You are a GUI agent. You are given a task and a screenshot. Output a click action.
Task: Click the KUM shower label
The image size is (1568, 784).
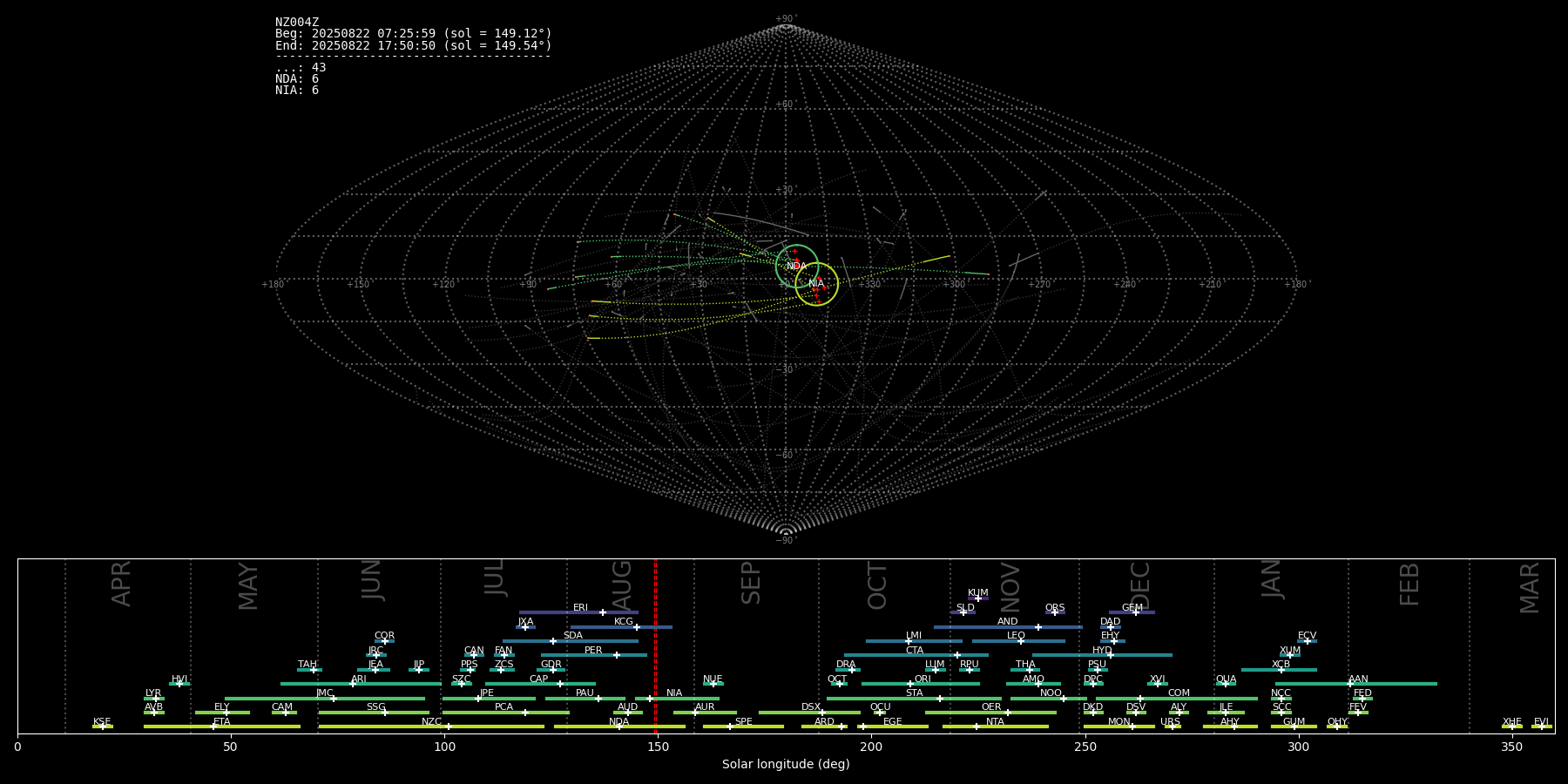978,593
